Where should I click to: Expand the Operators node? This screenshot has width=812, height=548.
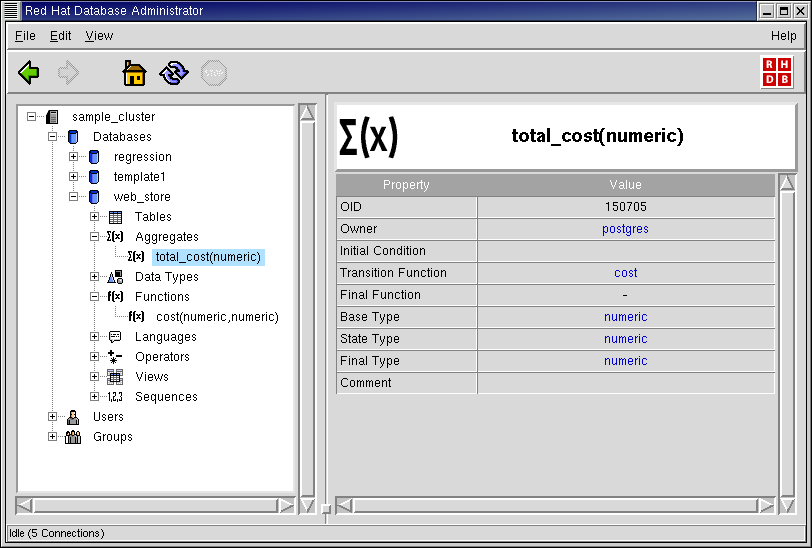click(94, 356)
